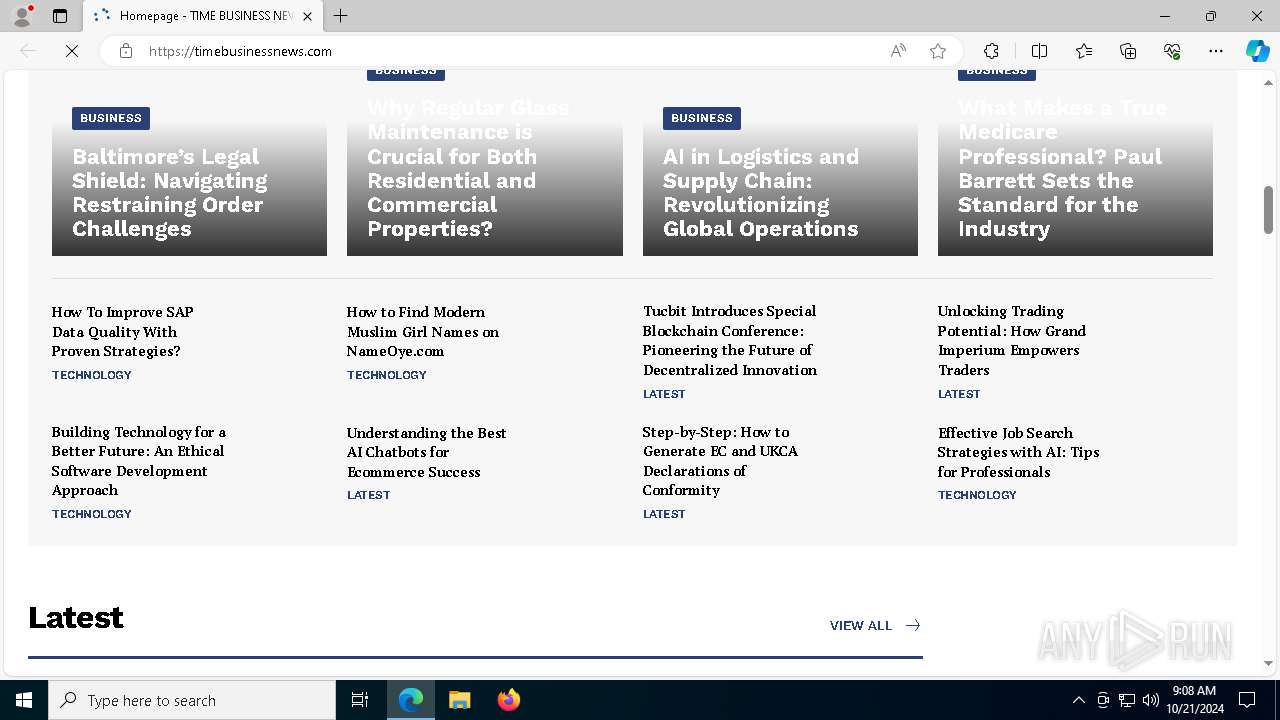Open a new browser tab
Screen dimensions: 1280x720
pyautogui.click(x=341, y=16)
